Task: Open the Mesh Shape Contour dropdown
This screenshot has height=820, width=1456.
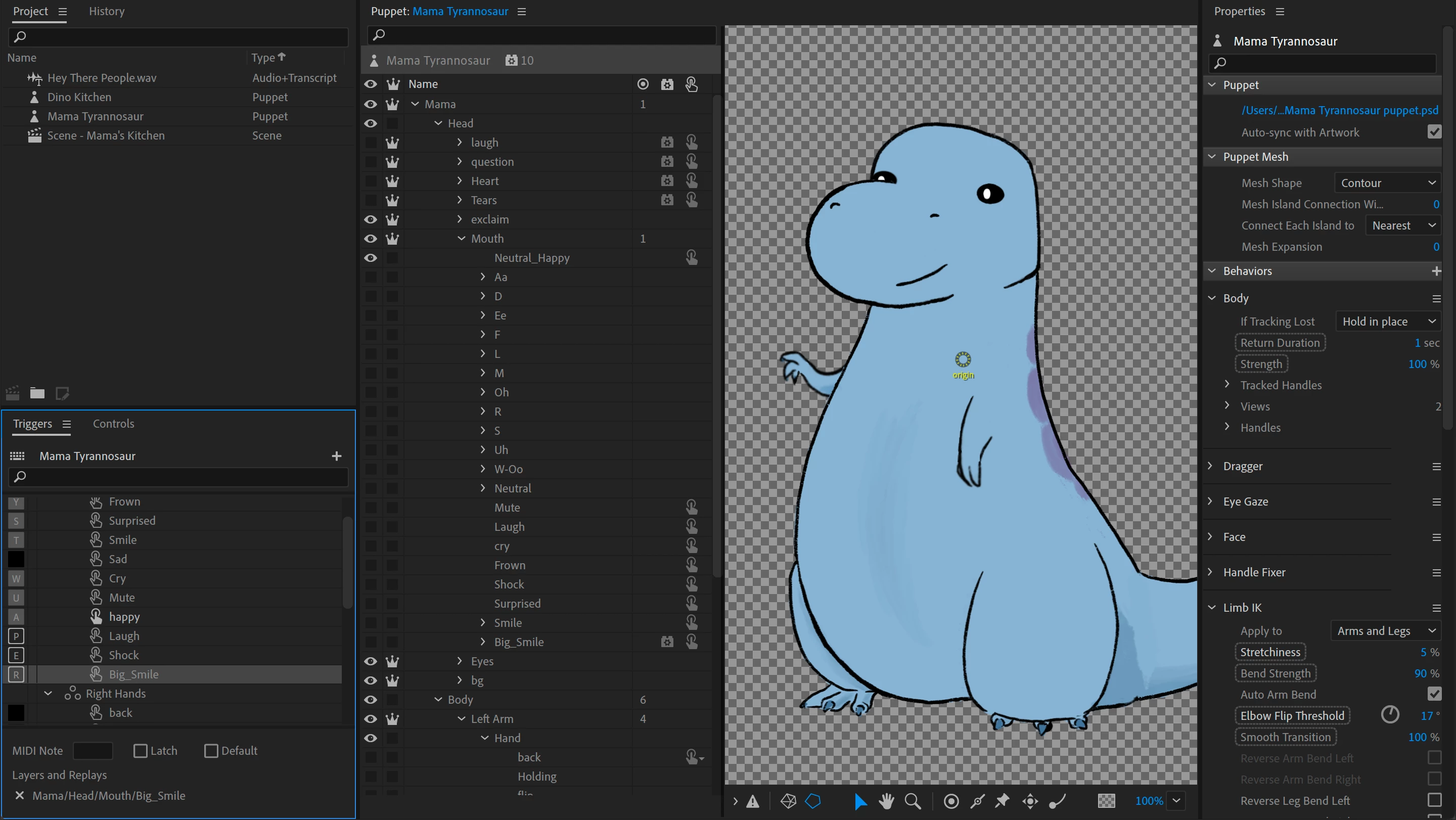Action: [x=1387, y=183]
